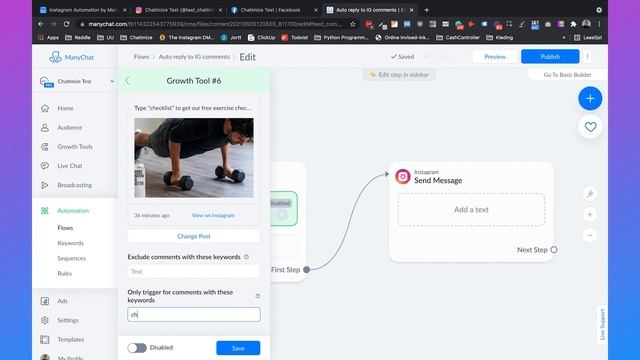Switch to Chatimize Test Facebook tab

pos(274,10)
